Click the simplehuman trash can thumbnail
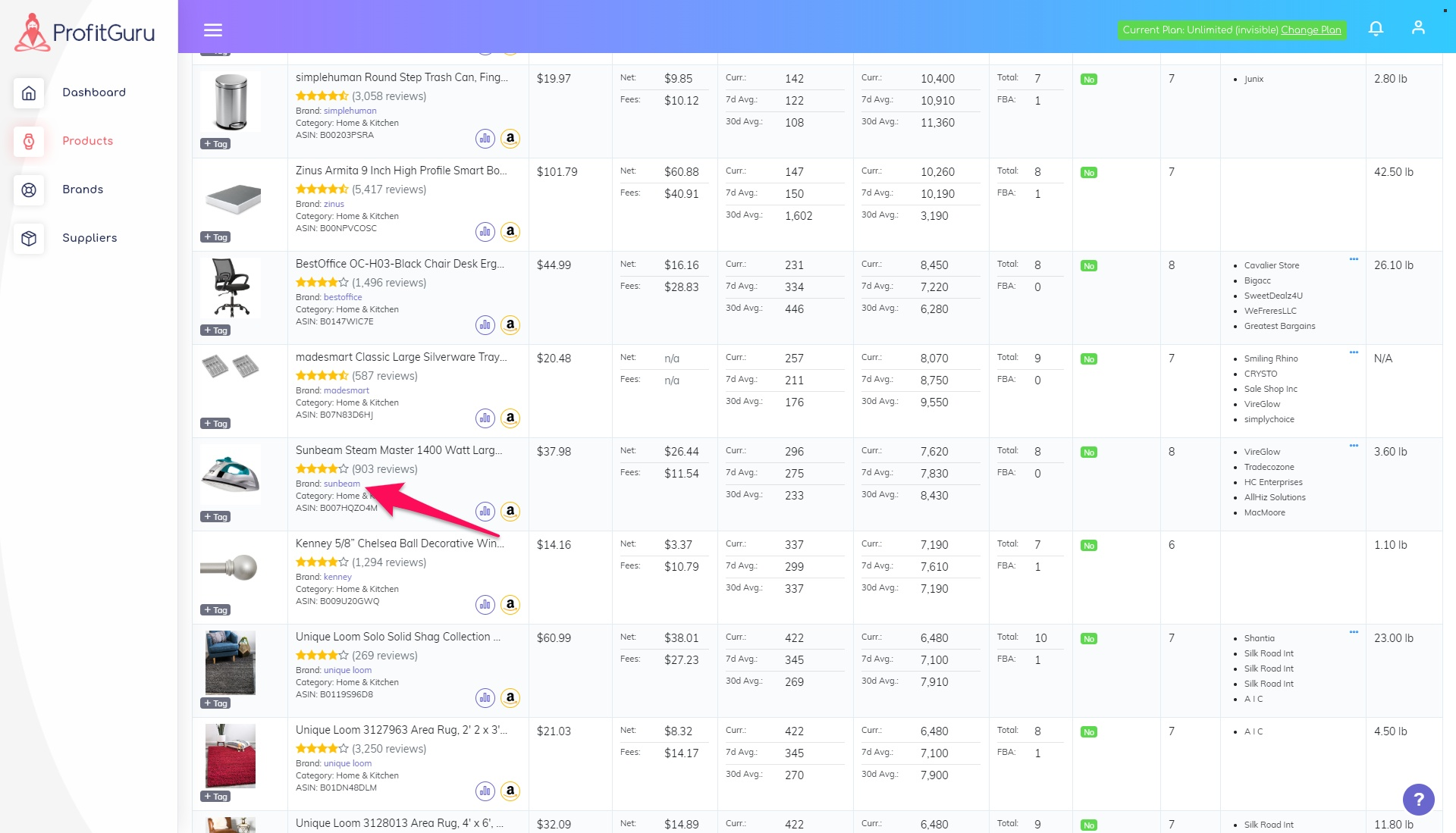This screenshot has width=1456, height=833. tap(231, 102)
